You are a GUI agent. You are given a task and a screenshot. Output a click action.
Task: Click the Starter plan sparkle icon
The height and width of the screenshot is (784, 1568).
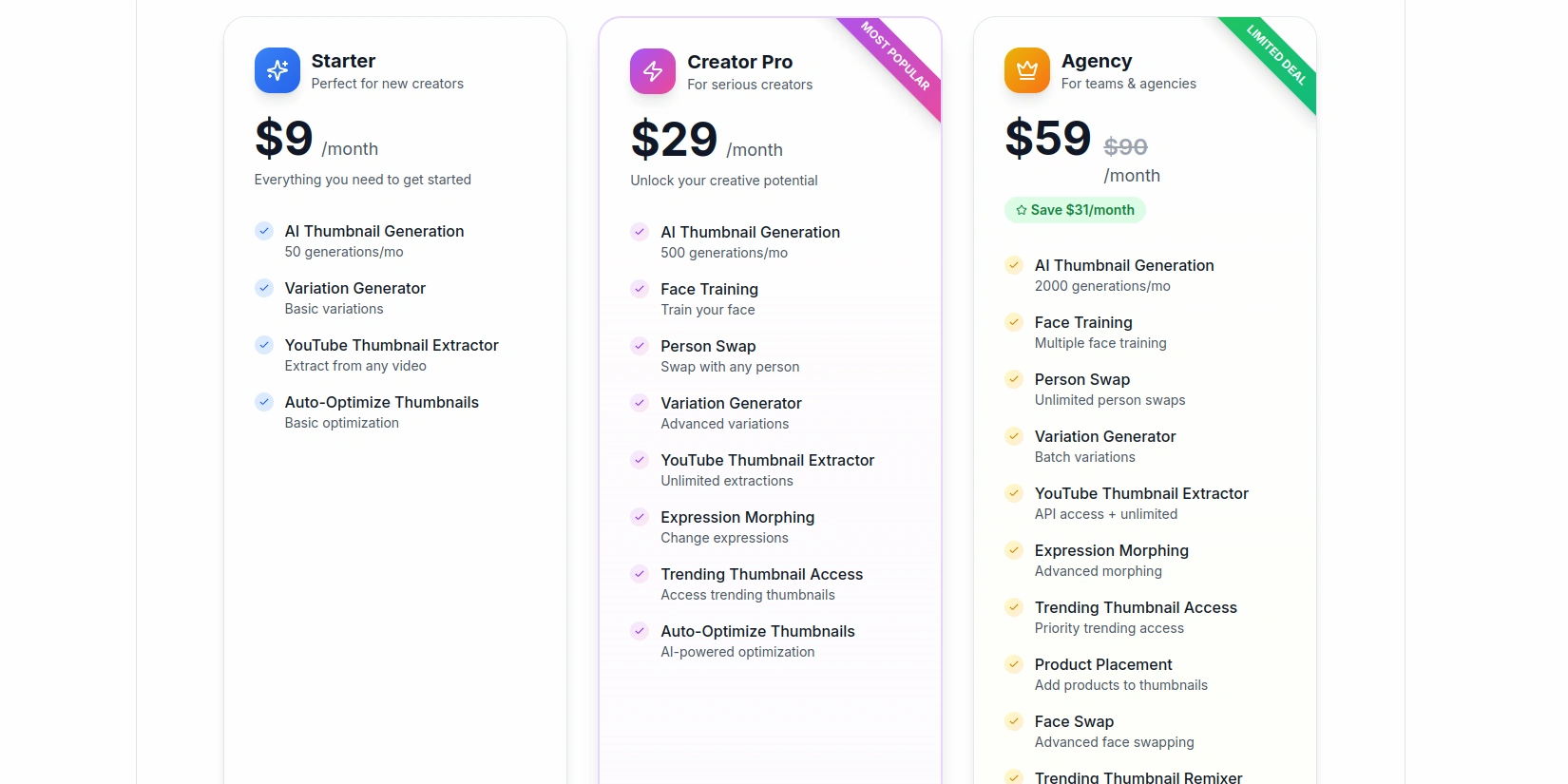point(277,70)
